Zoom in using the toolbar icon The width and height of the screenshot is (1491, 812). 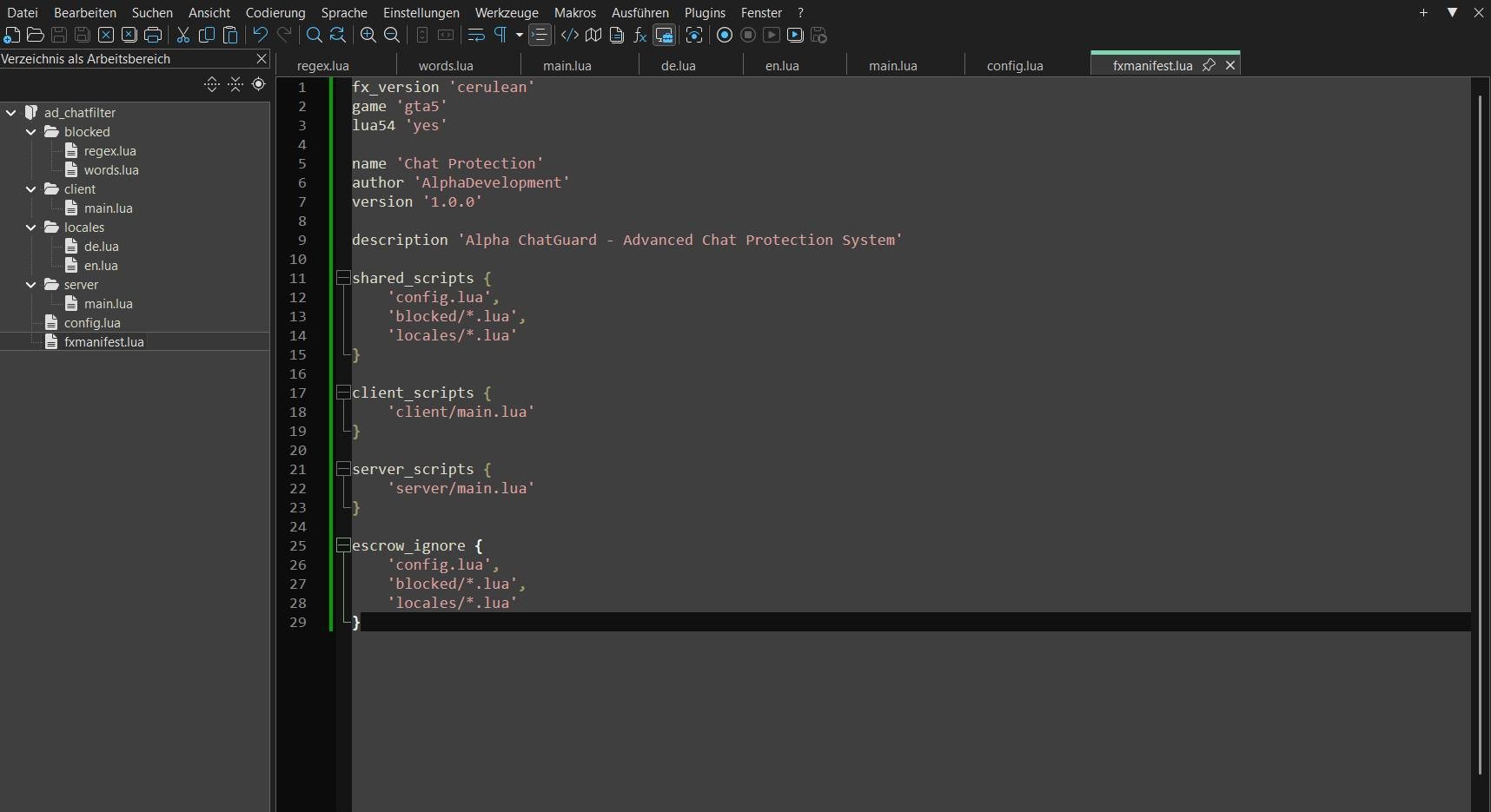click(x=368, y=36)
